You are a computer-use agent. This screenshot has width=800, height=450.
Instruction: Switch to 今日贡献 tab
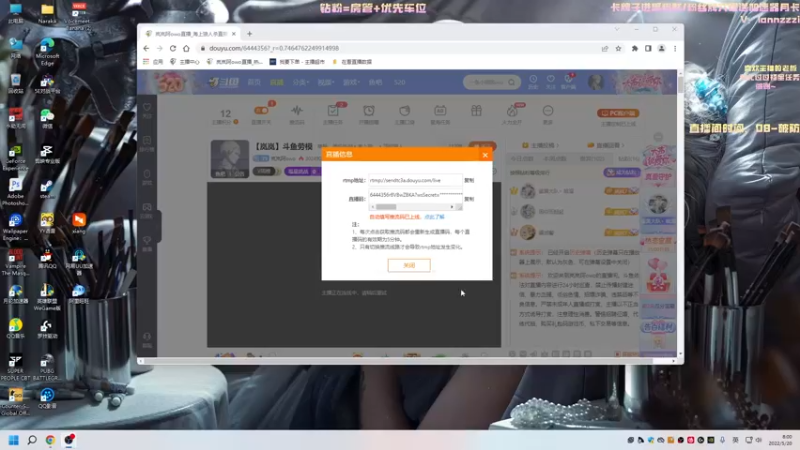point(522,159)
